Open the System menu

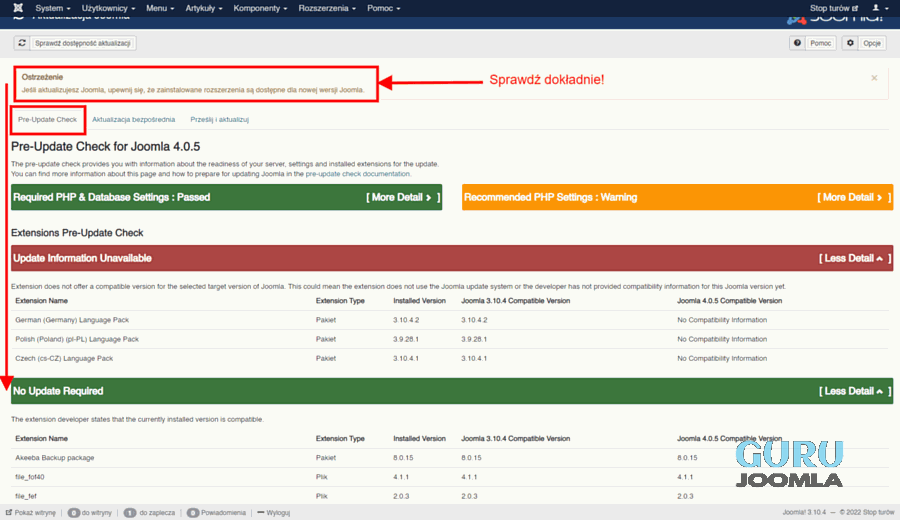(x=52, y=8)
